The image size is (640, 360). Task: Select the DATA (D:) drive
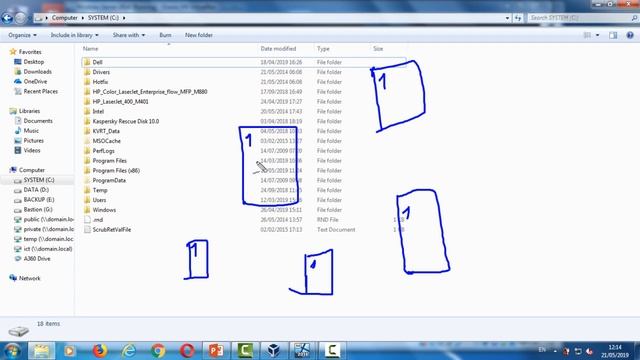tap(31, 190)
